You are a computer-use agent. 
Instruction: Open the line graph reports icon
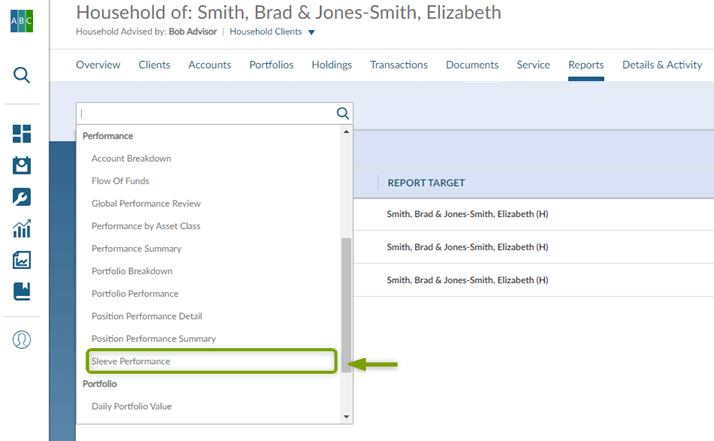coord(22,260)
